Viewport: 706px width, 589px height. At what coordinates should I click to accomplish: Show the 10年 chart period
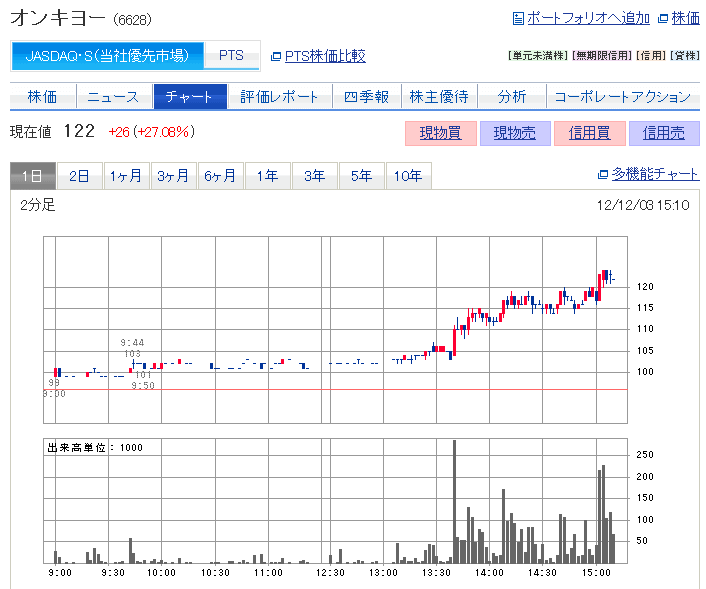(x=408, y=176)
